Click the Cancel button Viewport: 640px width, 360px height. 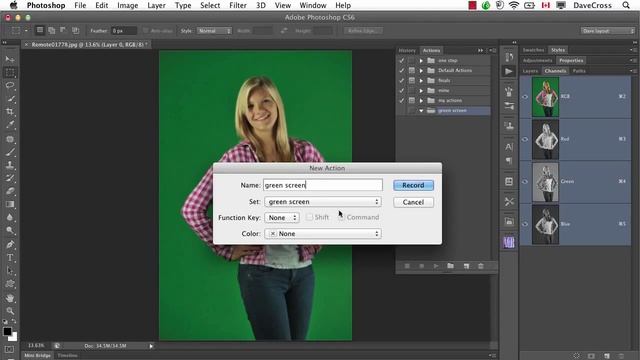(413, 202)
